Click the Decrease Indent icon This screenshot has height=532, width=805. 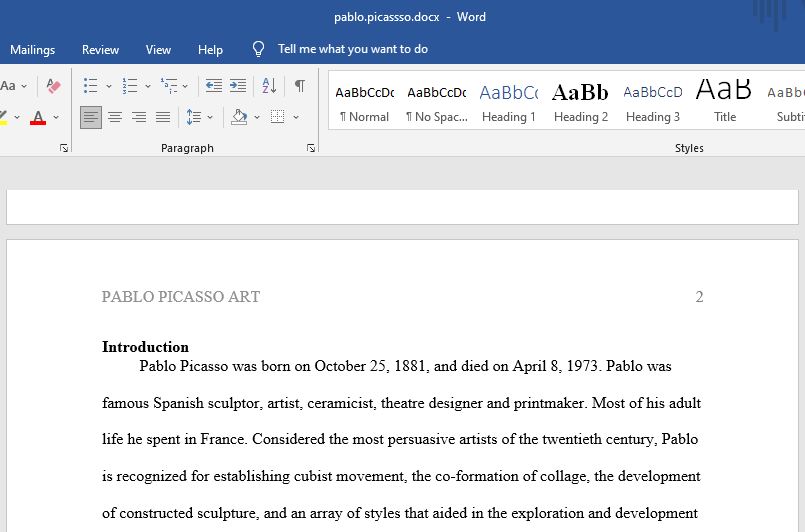coord(214,85)
